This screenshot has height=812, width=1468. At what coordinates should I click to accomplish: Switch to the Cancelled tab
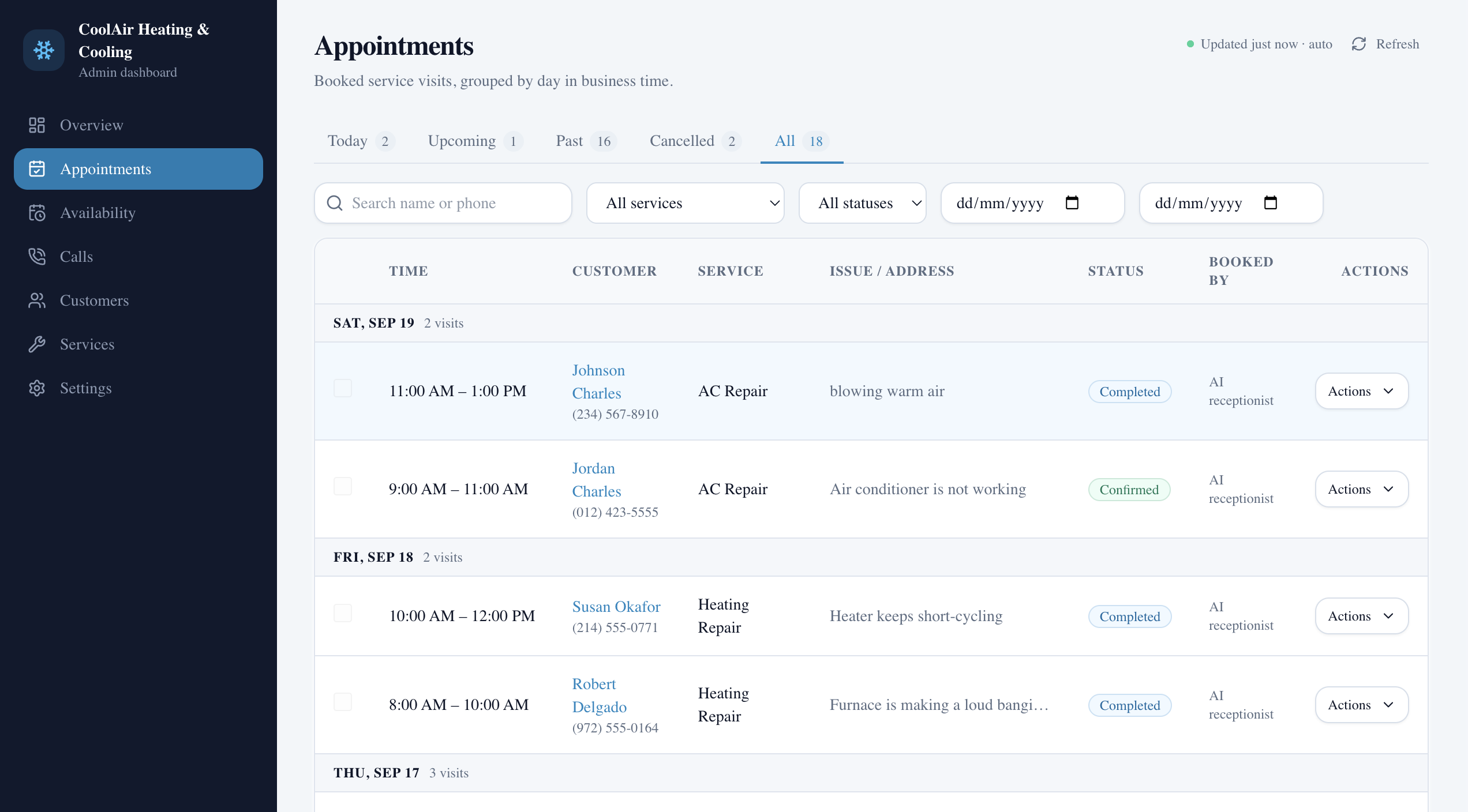pos(695,141)
